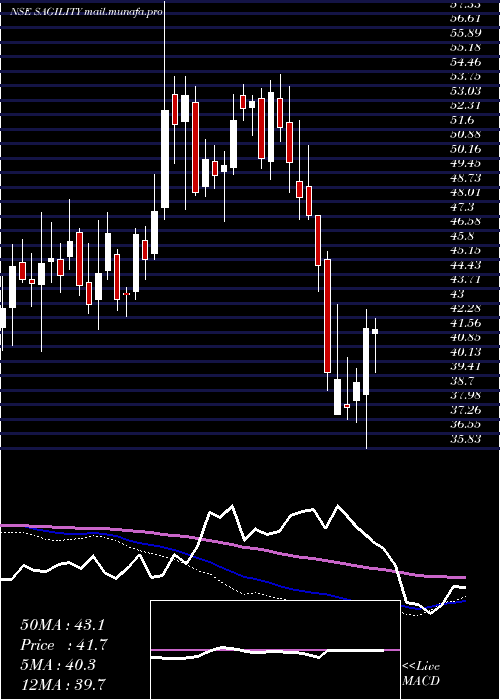This screenshot has width=500, height=700.
Task: Click the 43 price axis label
Action: click(x=457, y=294)
